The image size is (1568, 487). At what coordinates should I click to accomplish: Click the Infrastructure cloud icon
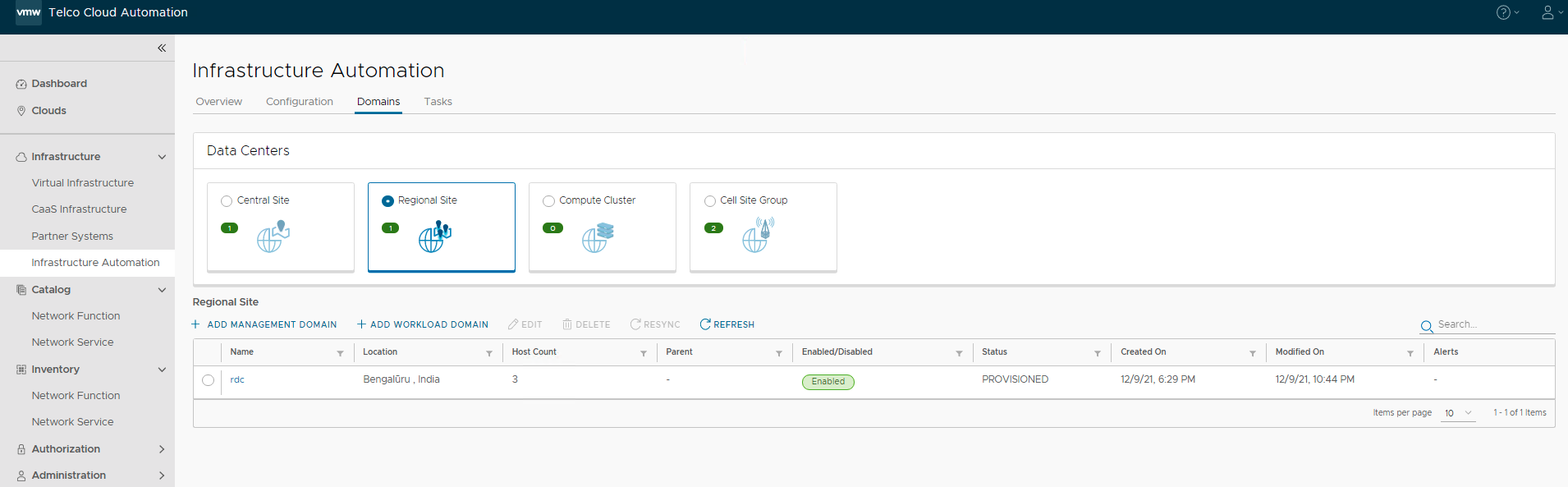(21, 157)
